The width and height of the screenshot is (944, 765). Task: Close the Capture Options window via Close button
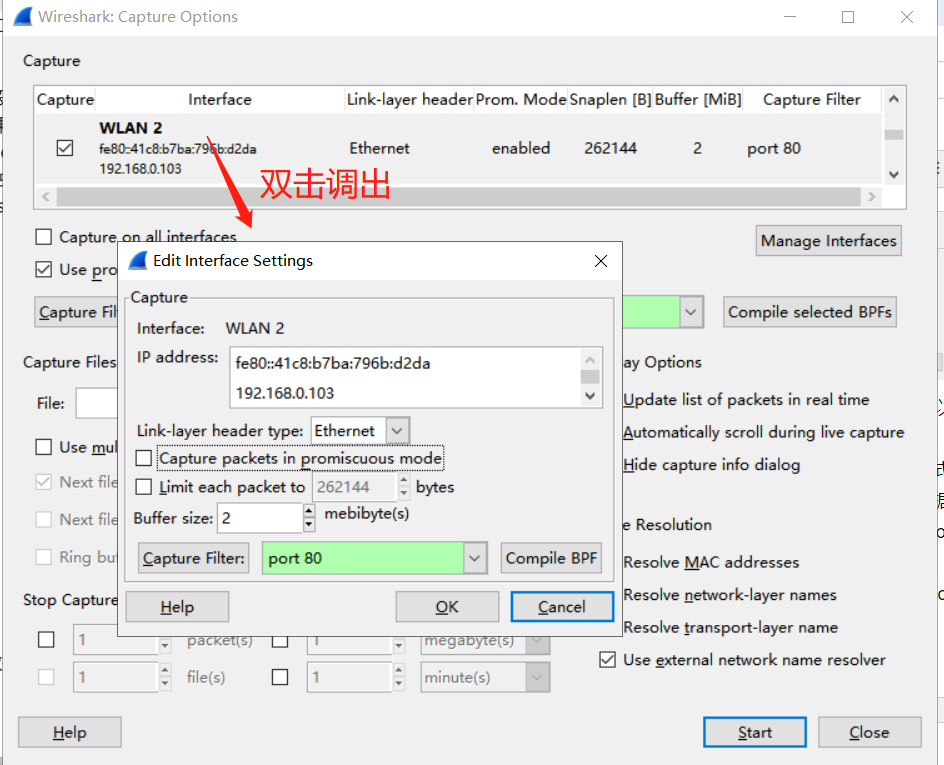869,732
